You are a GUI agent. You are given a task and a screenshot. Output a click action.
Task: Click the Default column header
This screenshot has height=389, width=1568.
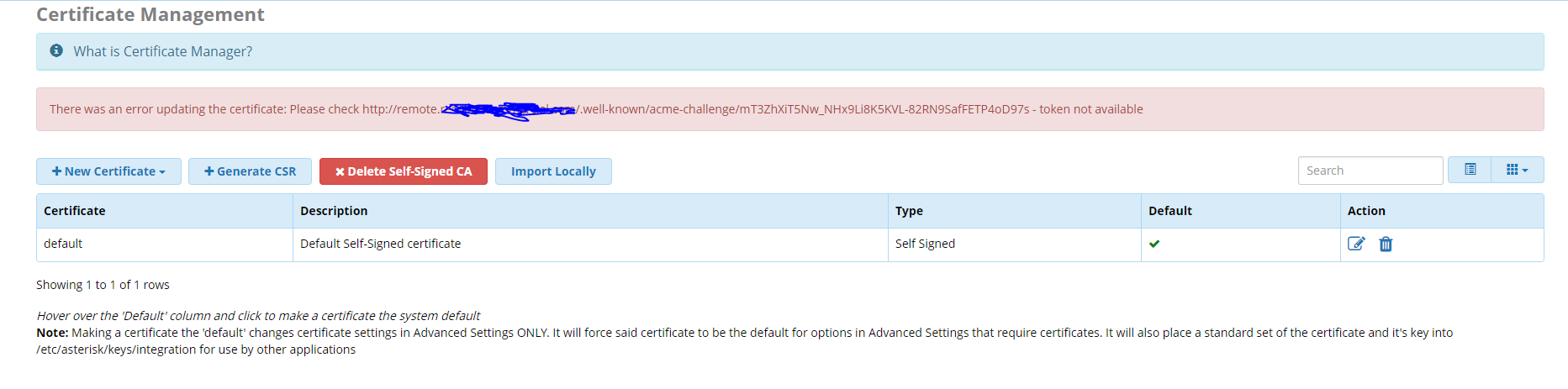pyautogui.click(x=1170, y=211)
